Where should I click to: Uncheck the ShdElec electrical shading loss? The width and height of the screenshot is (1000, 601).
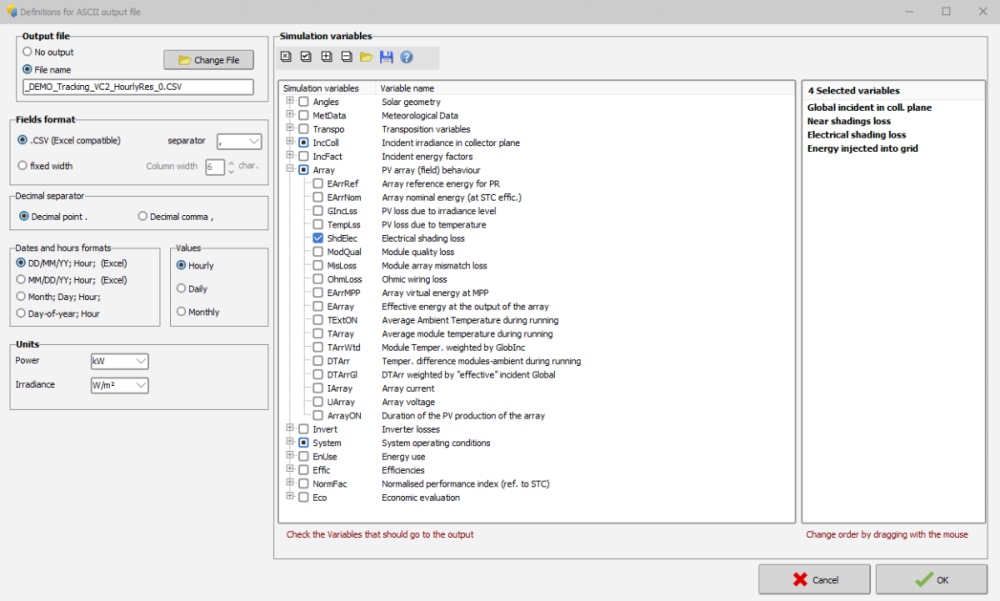pos(318,239)
